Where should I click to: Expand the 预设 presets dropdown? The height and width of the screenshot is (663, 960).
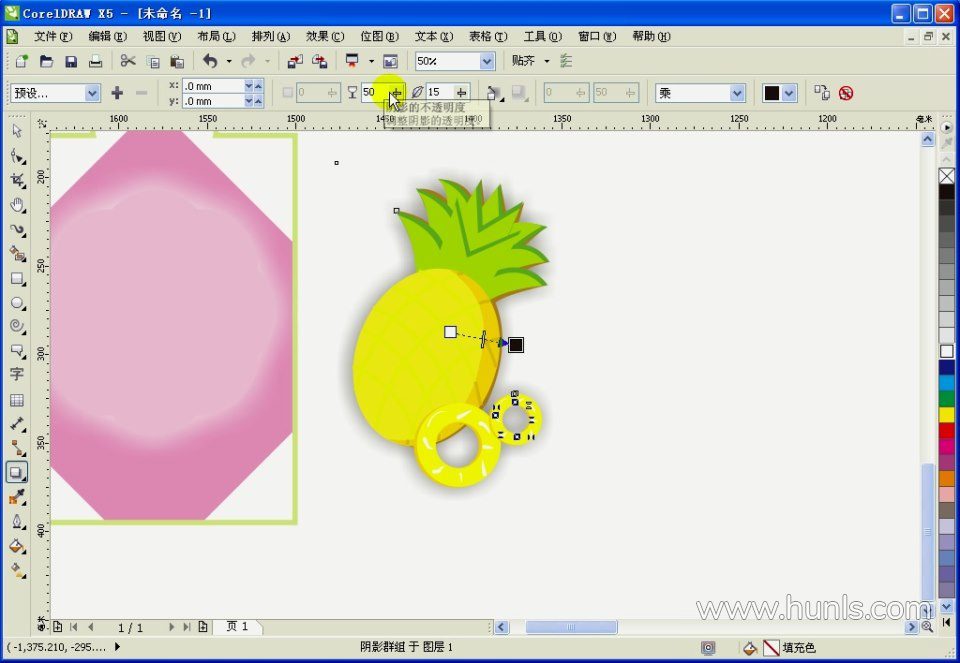coord(92,93)
